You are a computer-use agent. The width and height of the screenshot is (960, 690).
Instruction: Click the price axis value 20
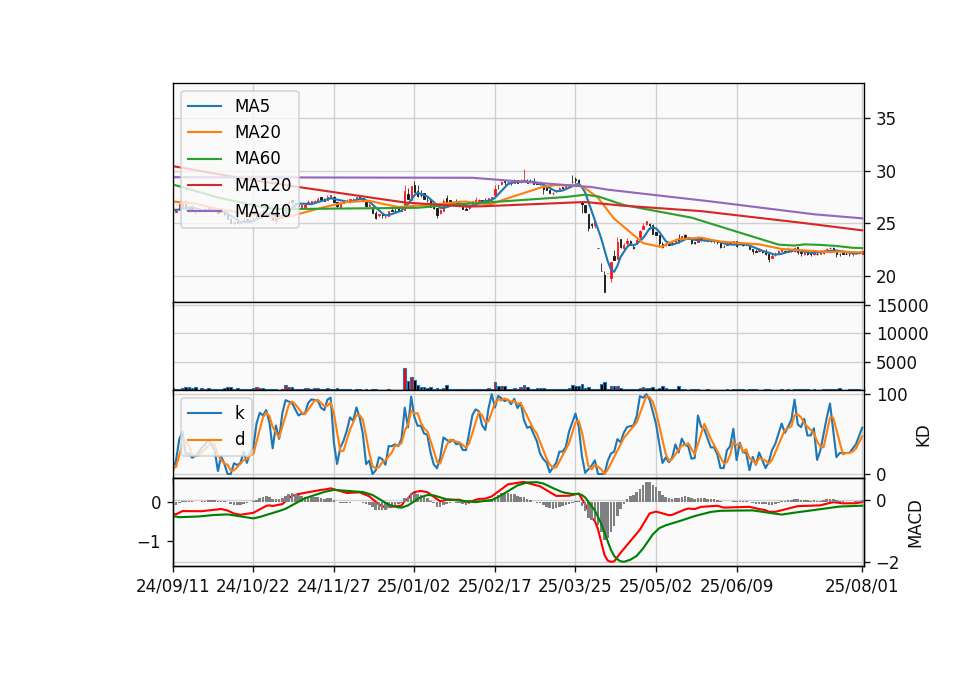coord(886,277)
